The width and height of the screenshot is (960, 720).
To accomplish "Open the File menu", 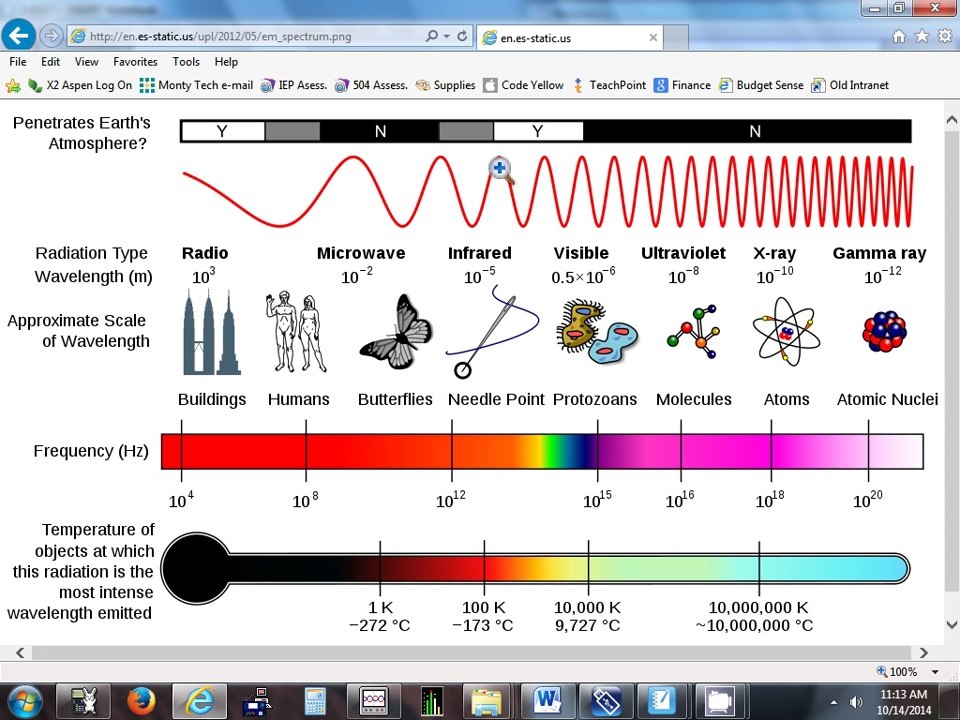I will [18, 62].
